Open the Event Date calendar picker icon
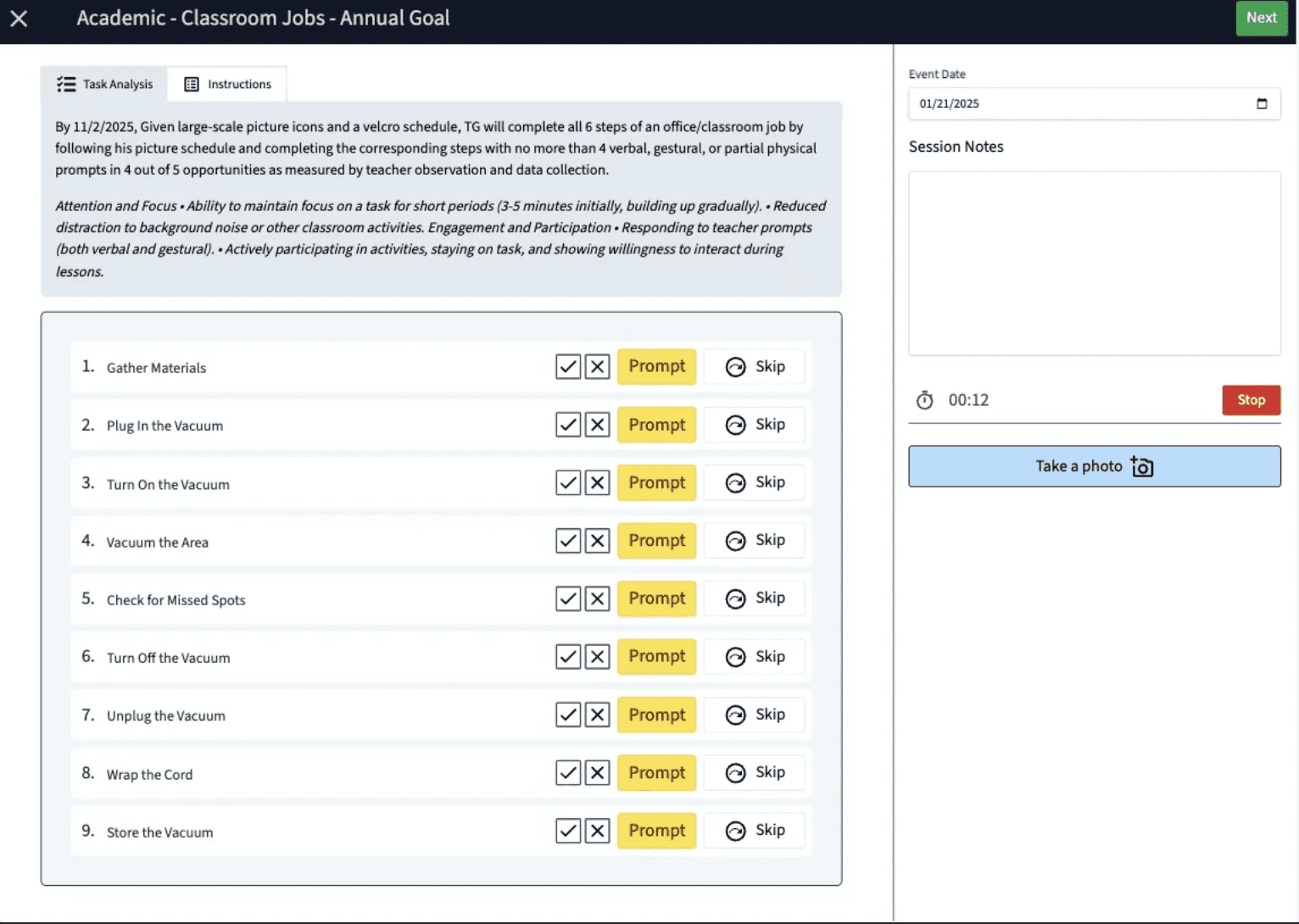This screenshot has width=1299, height=924. [1262, 103]
